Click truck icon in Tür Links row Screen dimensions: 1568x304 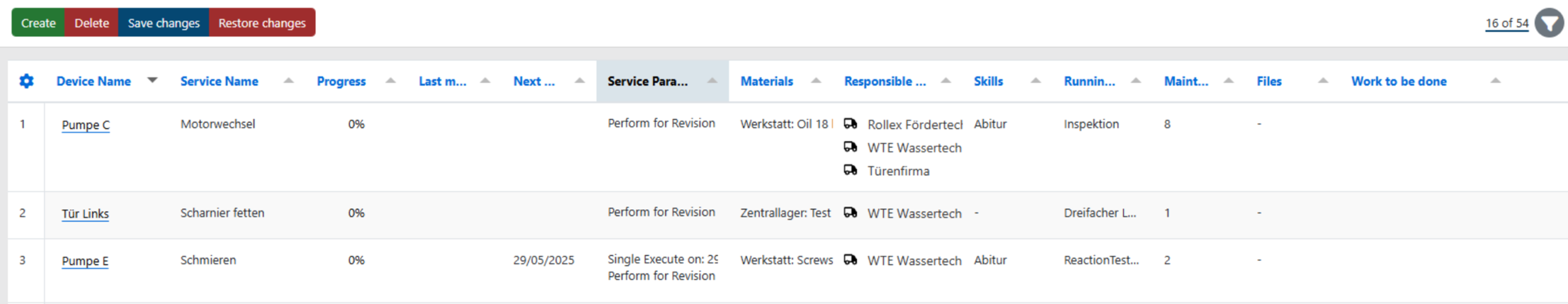[850, 213]
